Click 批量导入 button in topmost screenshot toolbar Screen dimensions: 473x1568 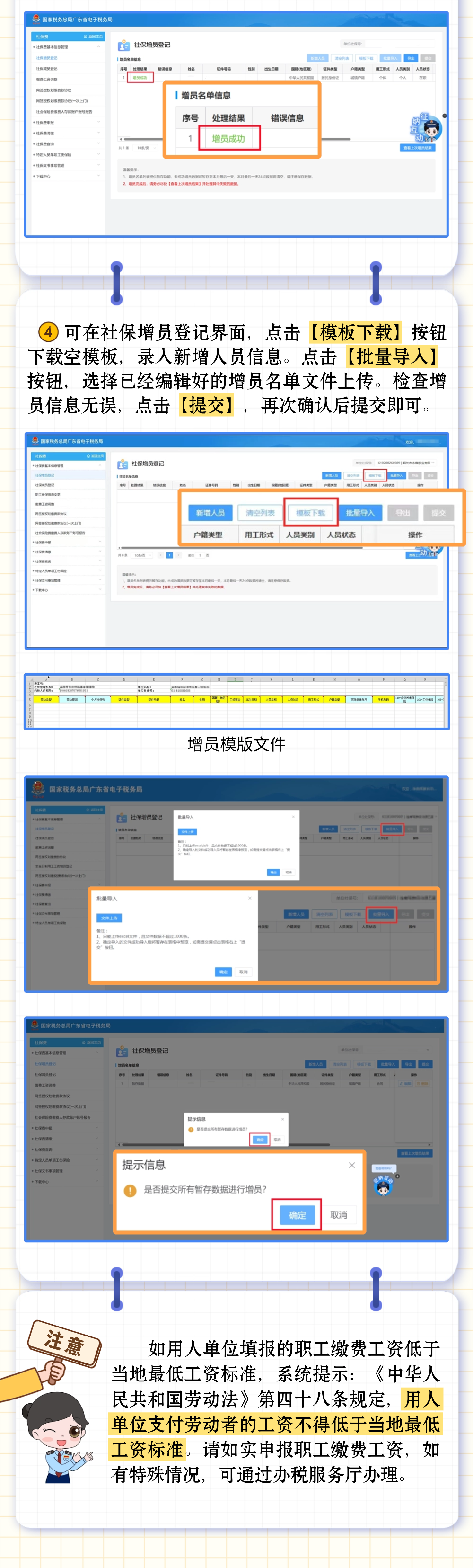(390, 58)
